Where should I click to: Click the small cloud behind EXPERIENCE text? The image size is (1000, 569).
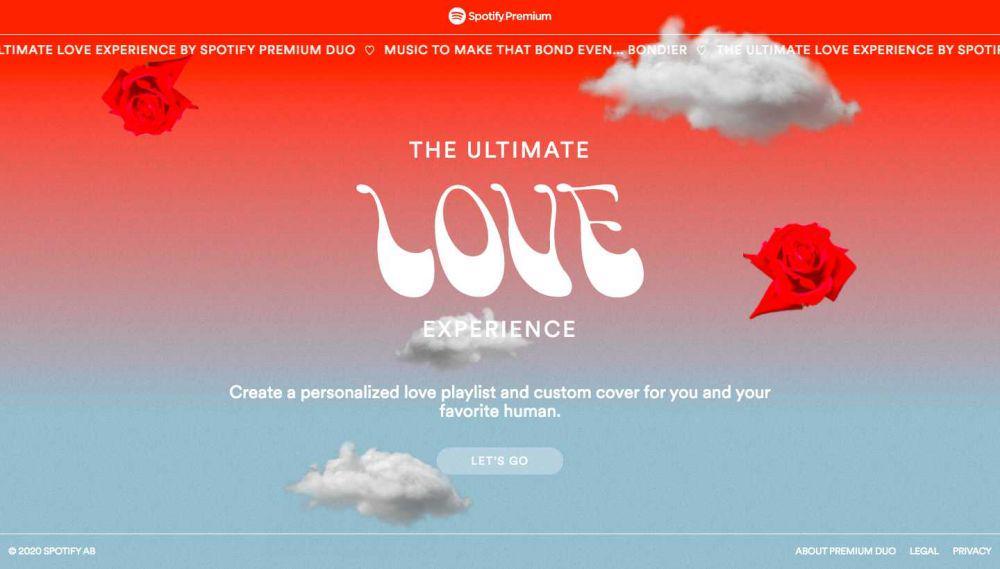(462, 341)
